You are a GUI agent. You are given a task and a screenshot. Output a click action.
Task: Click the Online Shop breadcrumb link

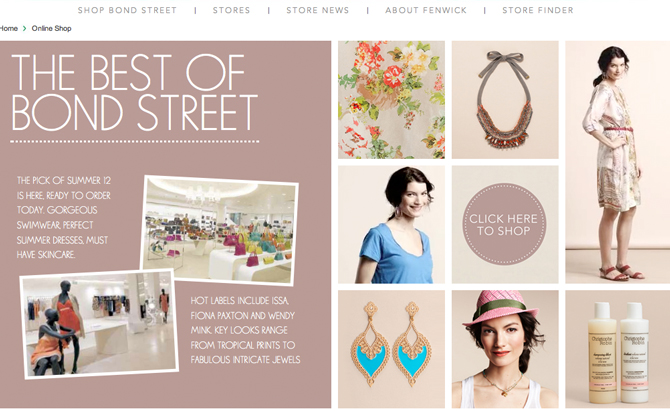[51, 29]
